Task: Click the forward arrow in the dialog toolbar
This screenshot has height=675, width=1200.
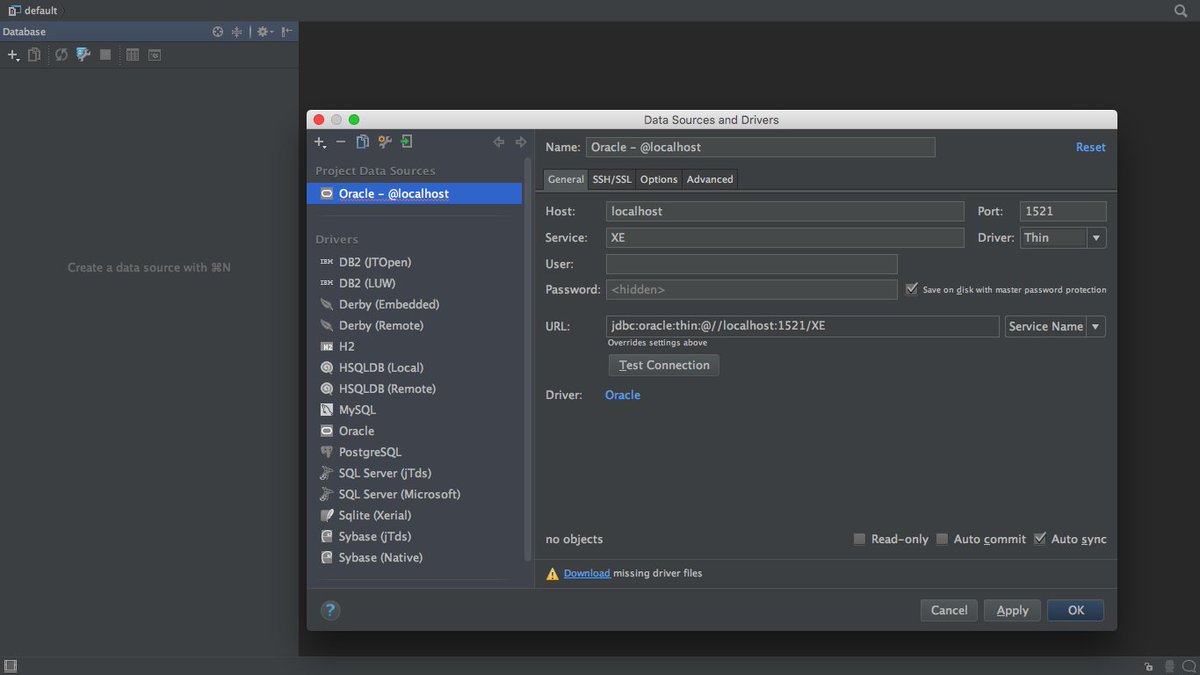Action: (x=521, y=142)
